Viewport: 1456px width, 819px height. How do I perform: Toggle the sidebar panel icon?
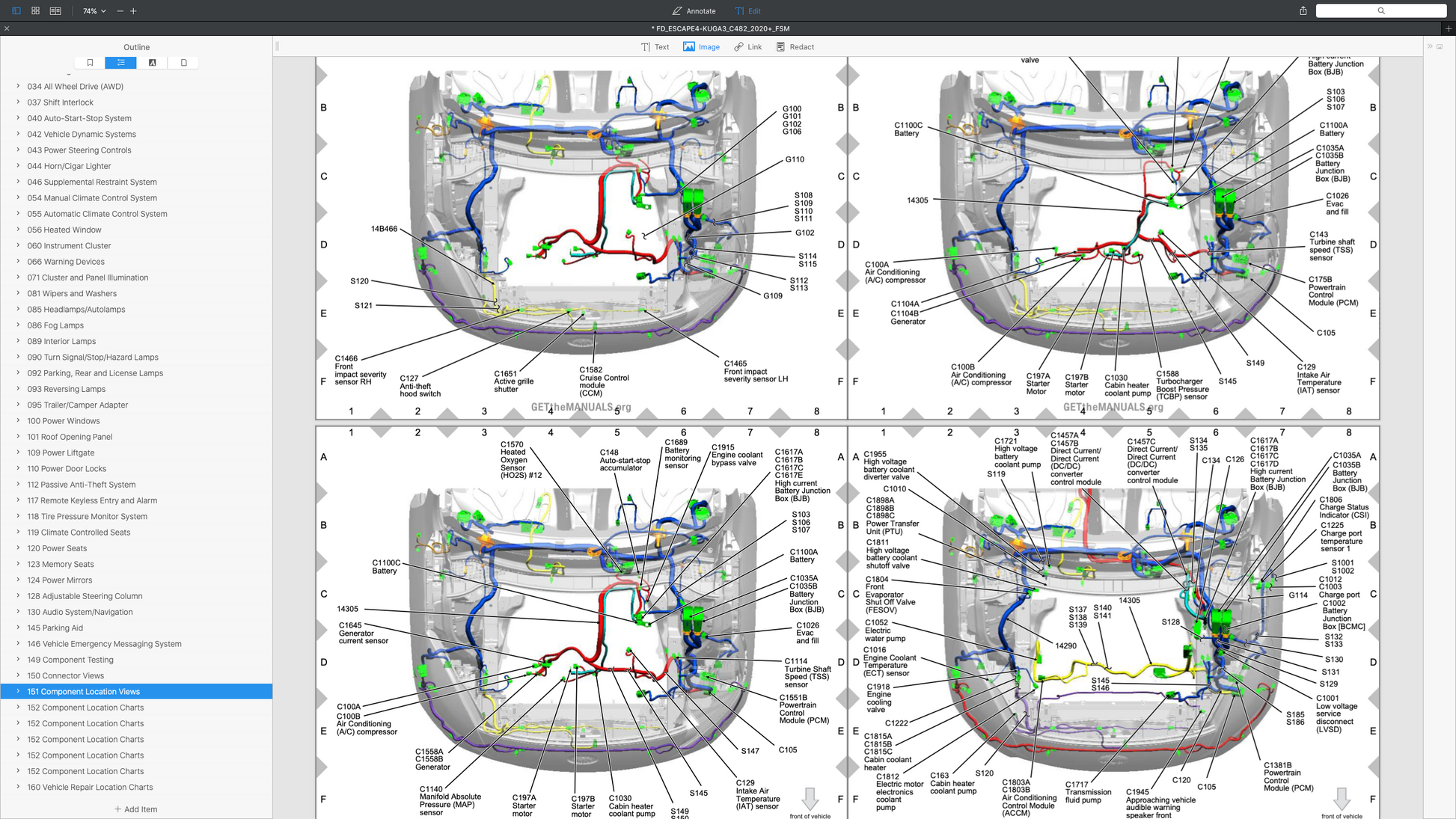[16, 11]
